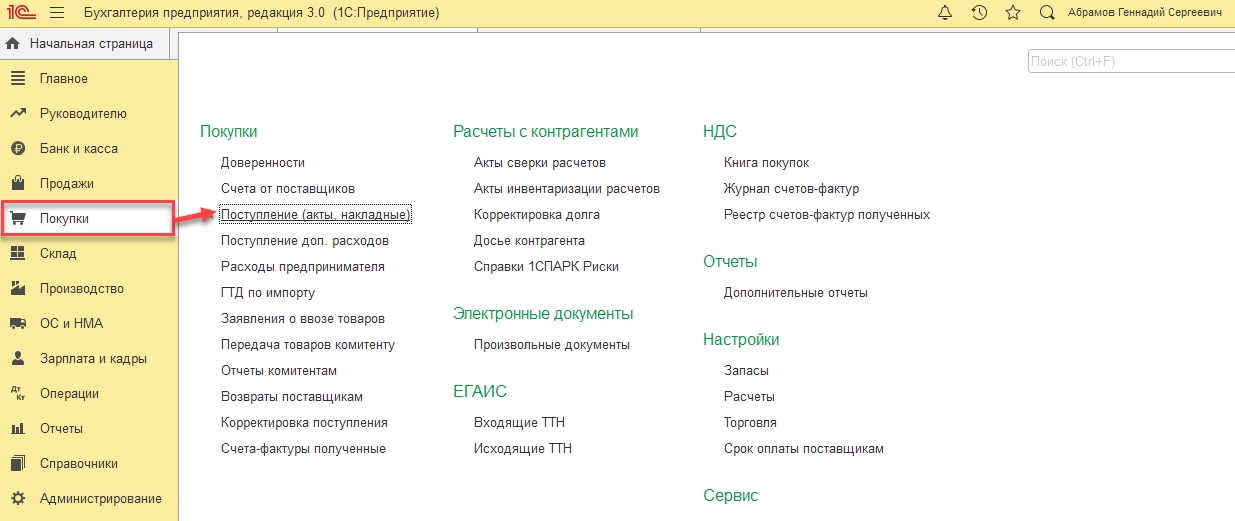Click the Зарплата и кадры person icon
This screenshot has width=1235, height=521.
coord(17,359)
